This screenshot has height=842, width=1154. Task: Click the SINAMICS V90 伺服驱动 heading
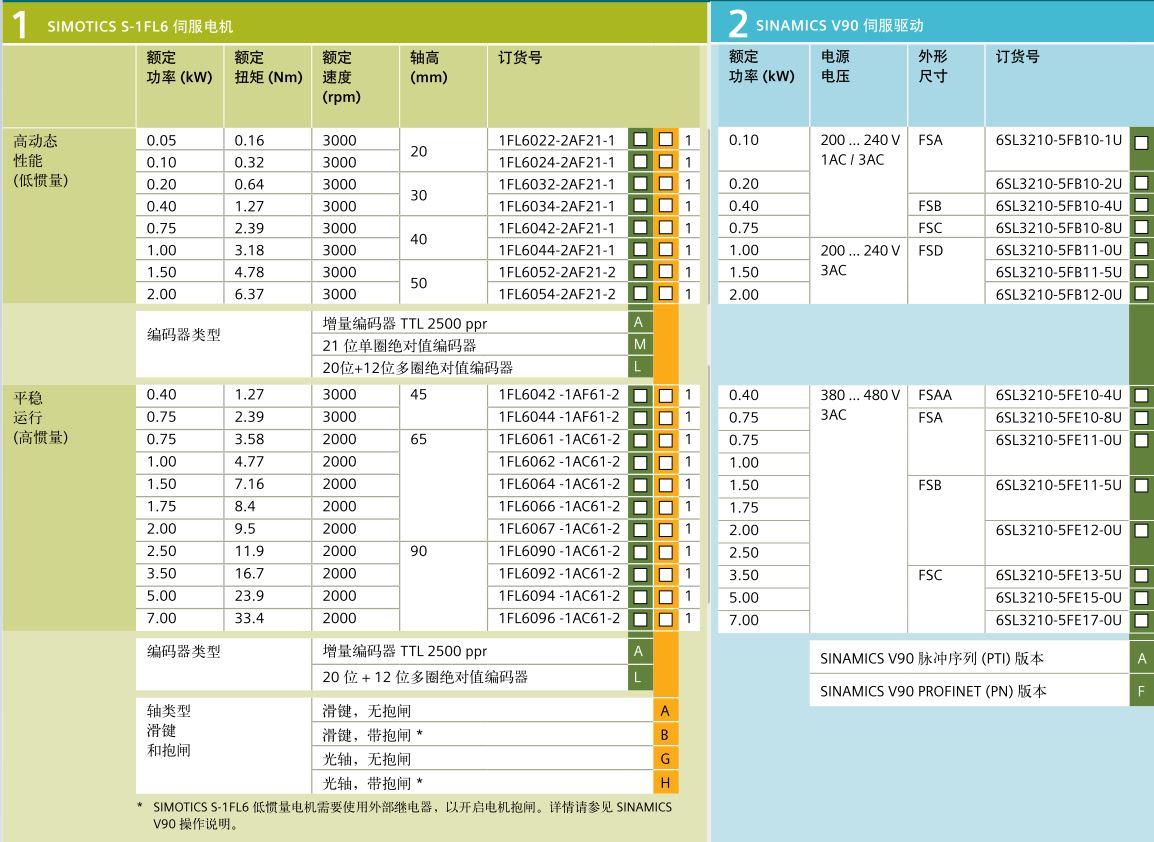839,26
